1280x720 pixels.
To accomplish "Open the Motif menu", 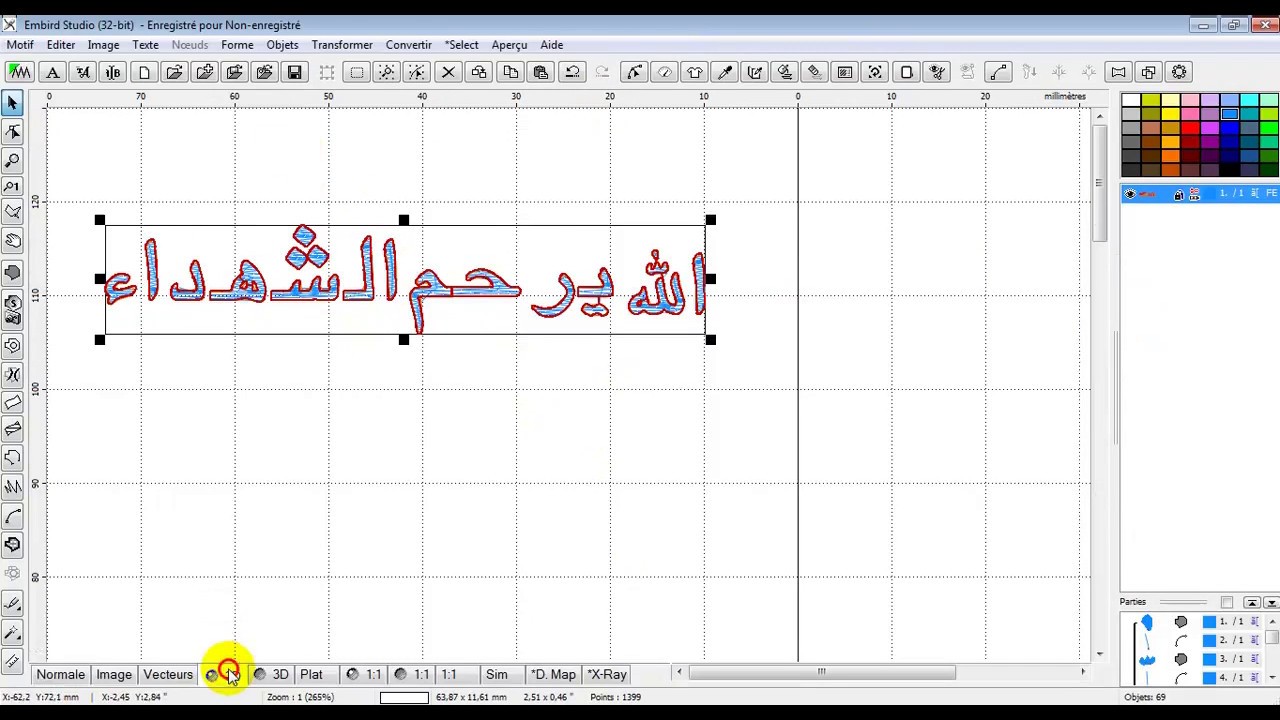I will [20, 45].
